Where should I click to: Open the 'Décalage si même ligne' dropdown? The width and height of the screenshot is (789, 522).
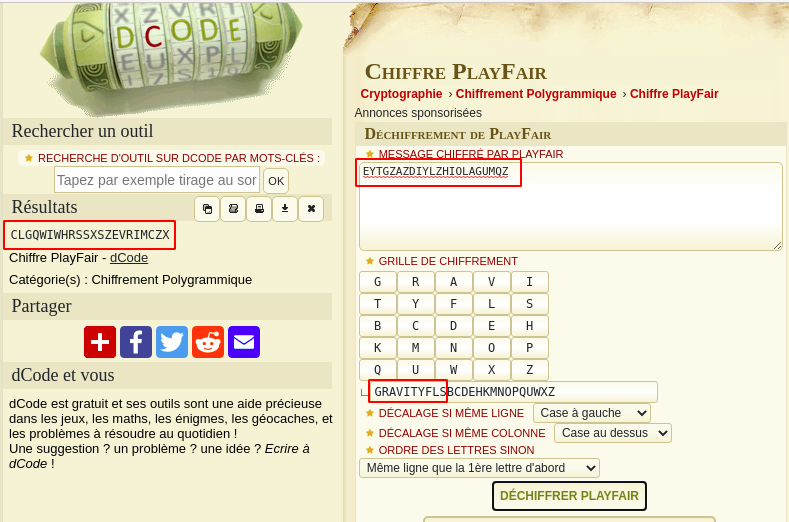[591, 413]
